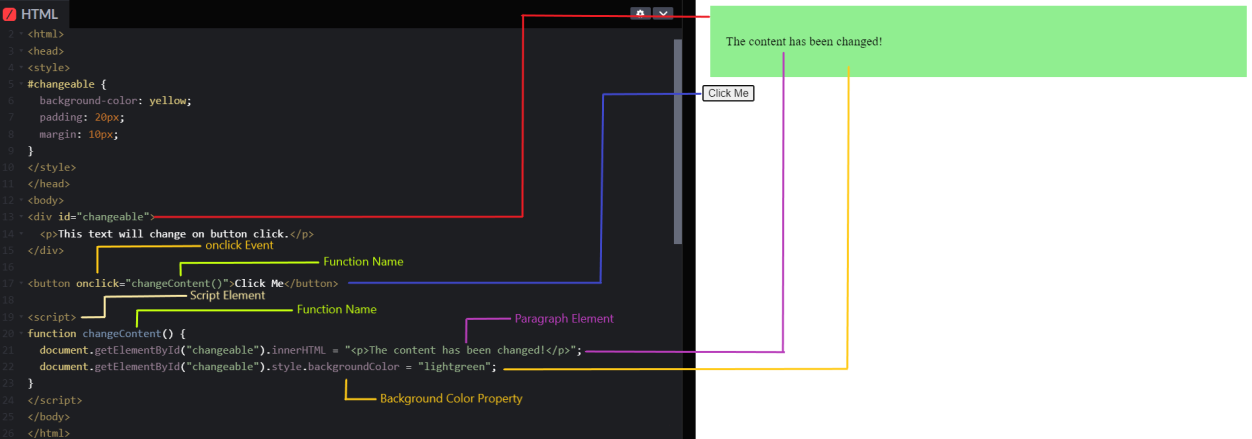Click the </head> closing tag
Screen dimensions: 1252x439
click(49, 184)
